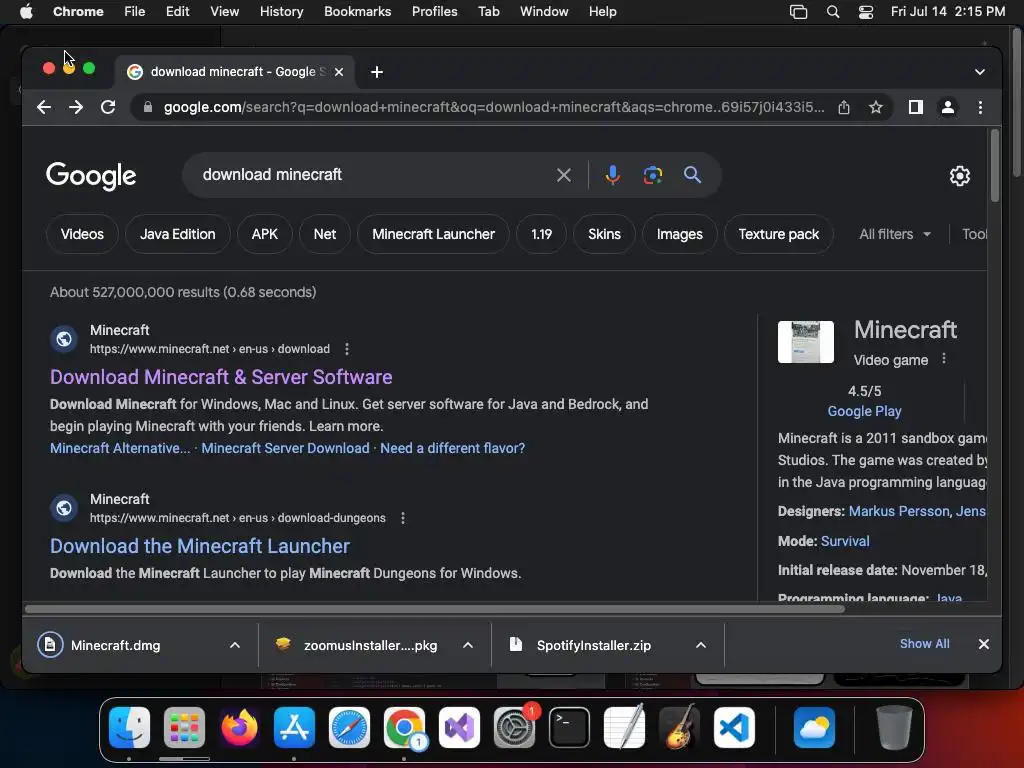1024x768 pixels.
Task: Open 'Download the Minecraft Launcher' result
Action: point(200,546)
